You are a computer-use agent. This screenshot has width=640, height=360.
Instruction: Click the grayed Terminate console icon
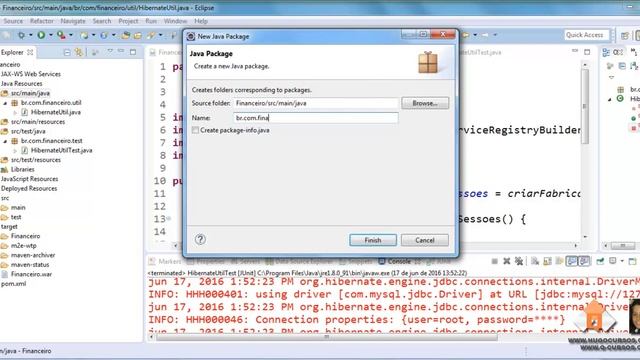(x=494, y=261)
